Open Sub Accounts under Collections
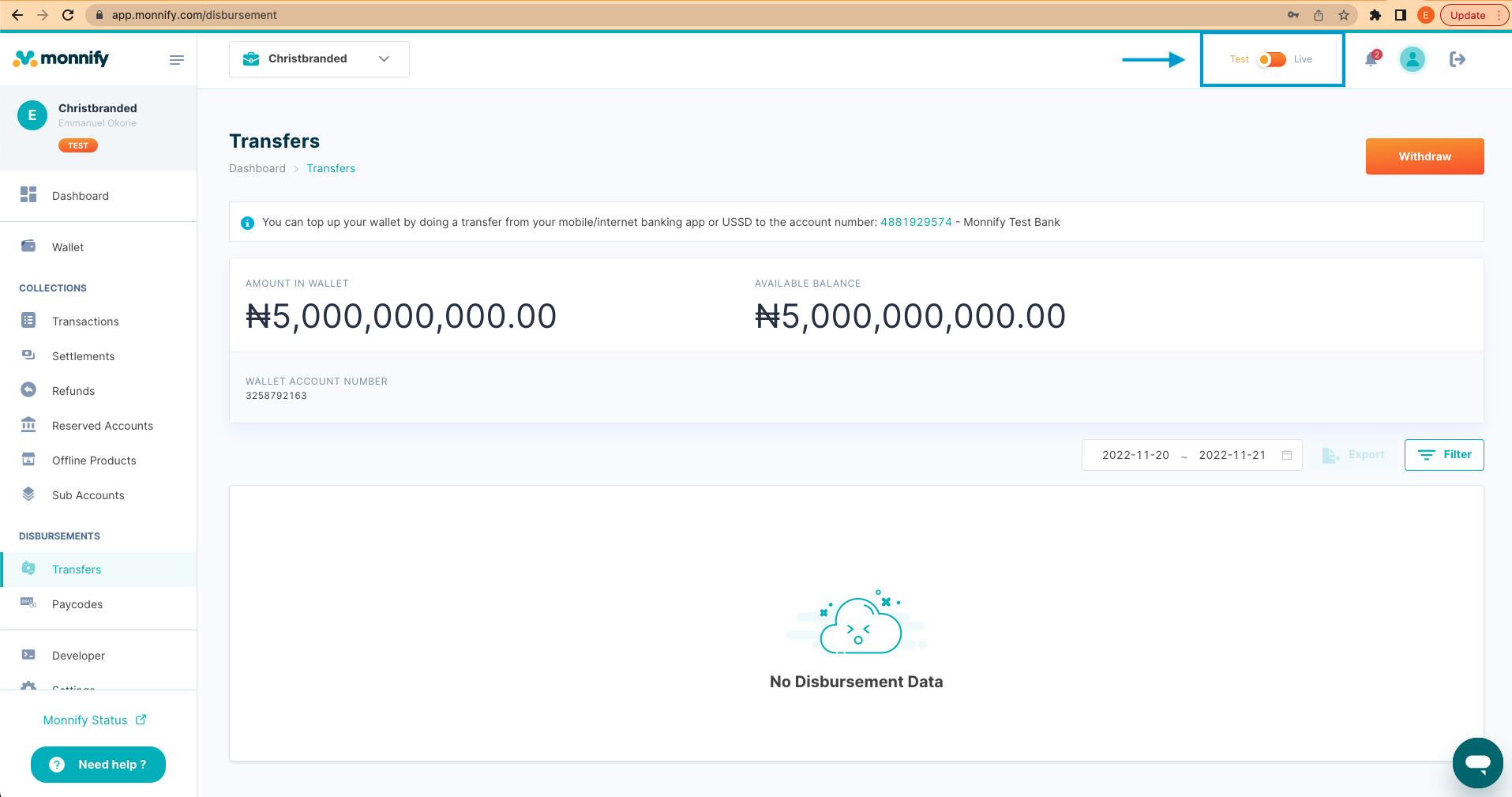 click(x=88, y=494)
